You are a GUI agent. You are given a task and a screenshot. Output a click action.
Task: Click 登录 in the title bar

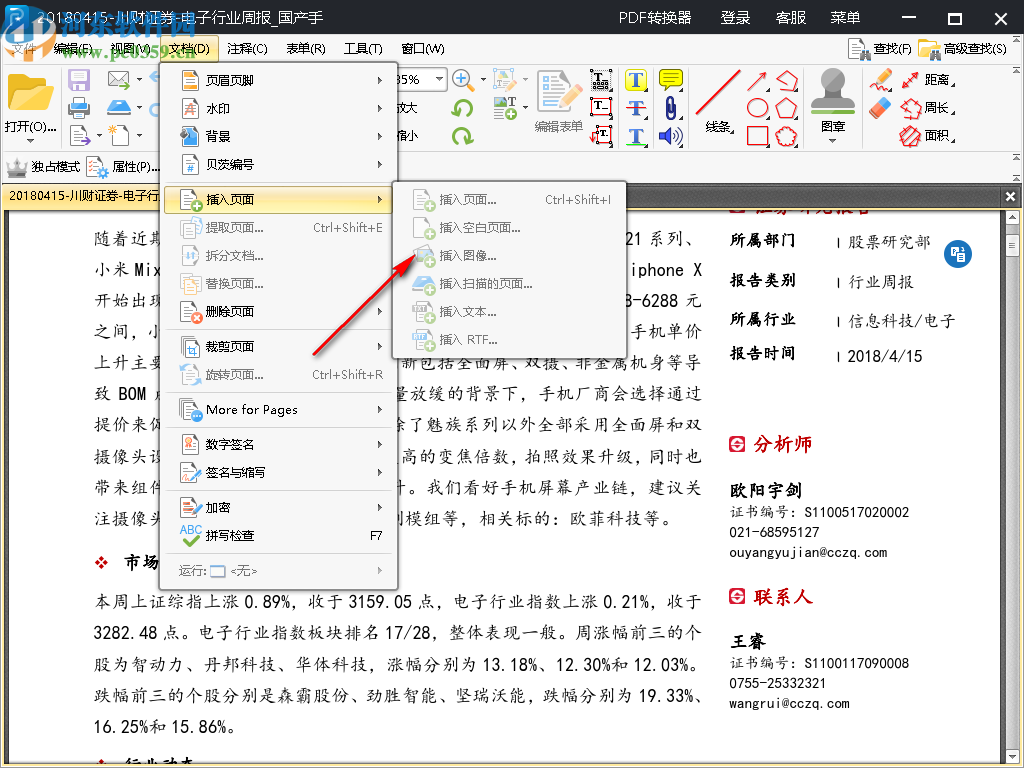coord(735,18)
